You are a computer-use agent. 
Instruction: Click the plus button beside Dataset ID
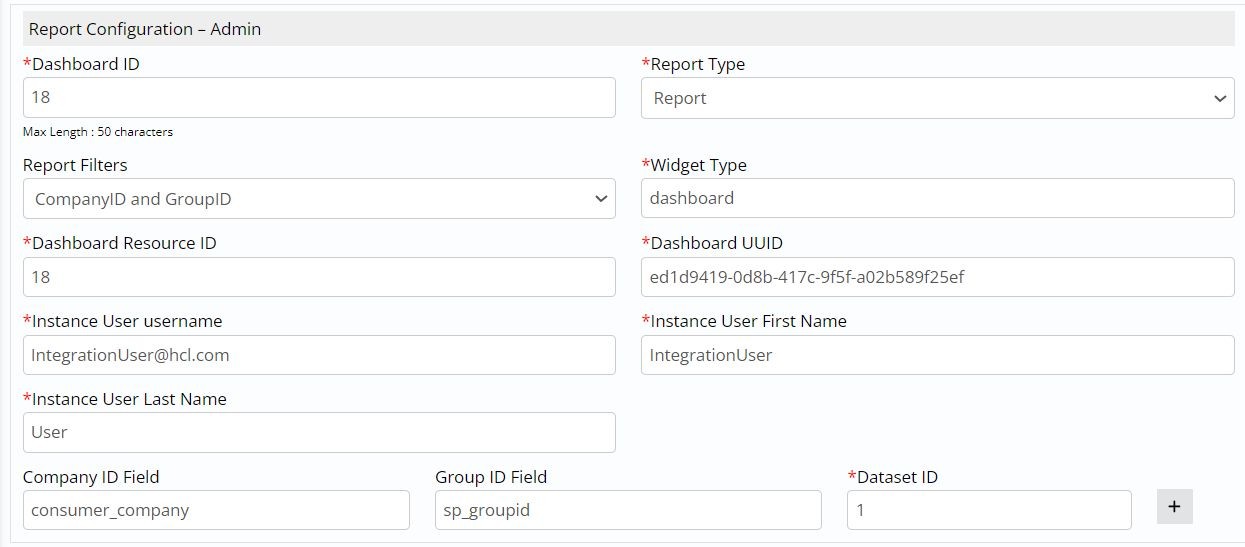[x=1174, y=507]
